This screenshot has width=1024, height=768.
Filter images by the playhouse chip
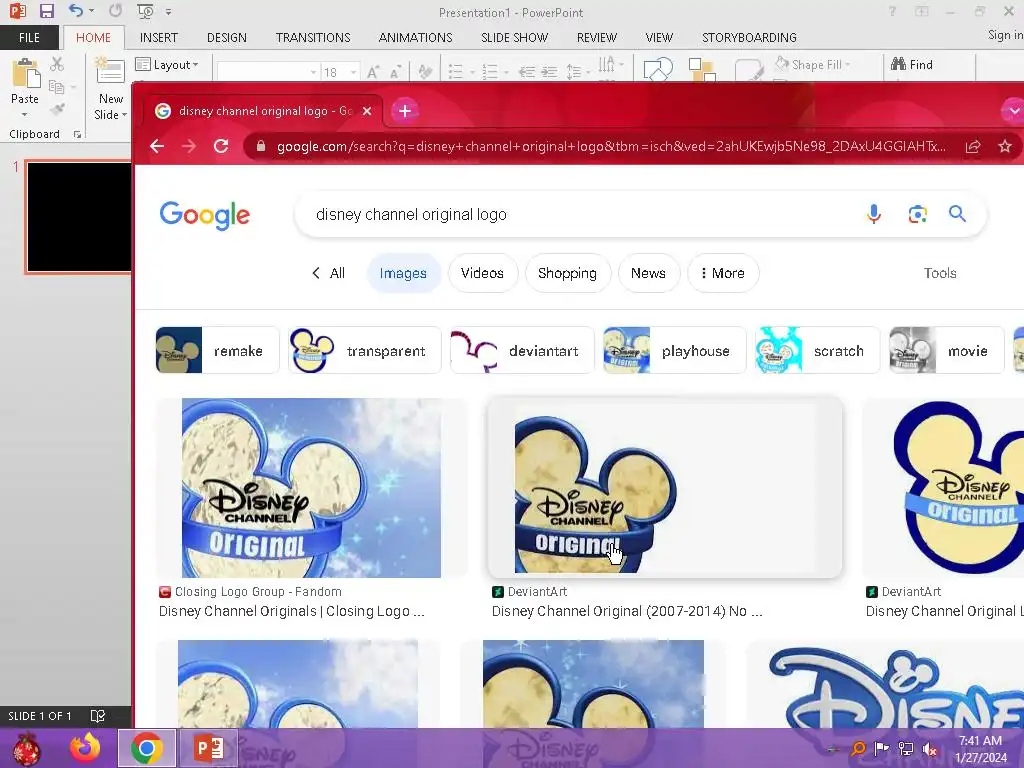click(x=674, y=350)
